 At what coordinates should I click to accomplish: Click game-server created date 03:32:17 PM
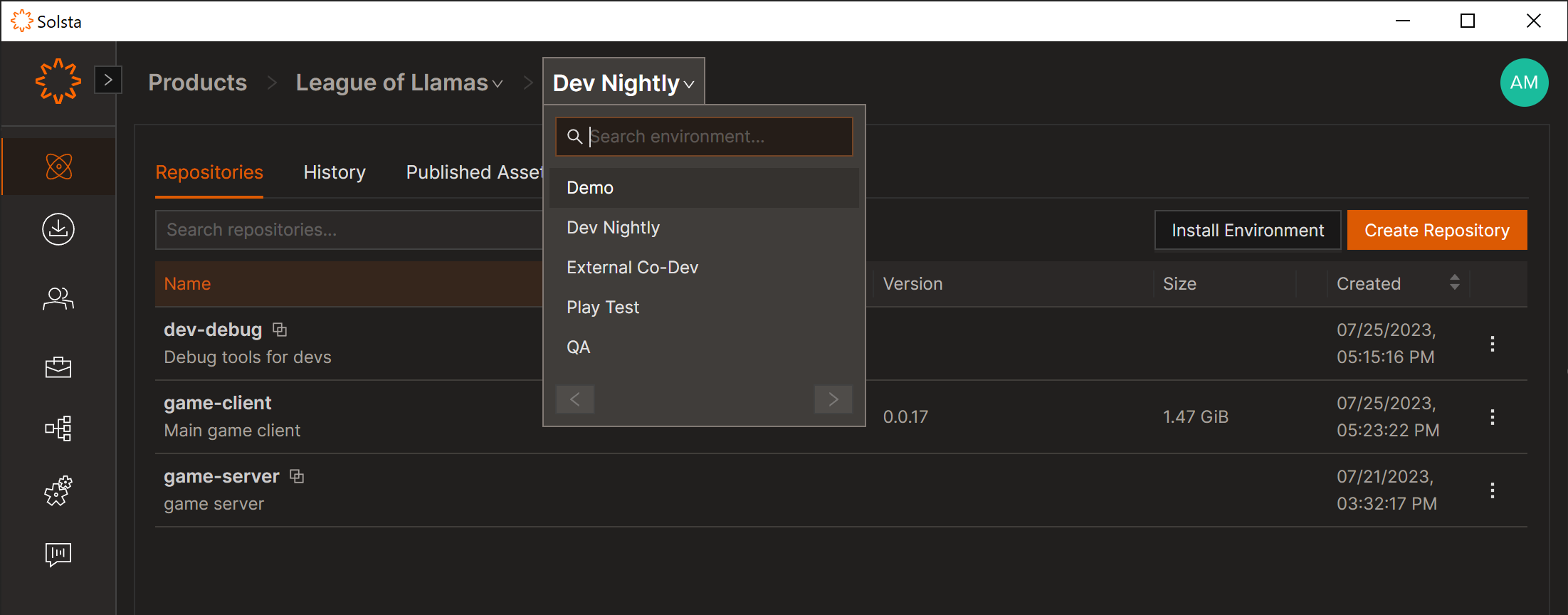click(x=1387, y=490)
